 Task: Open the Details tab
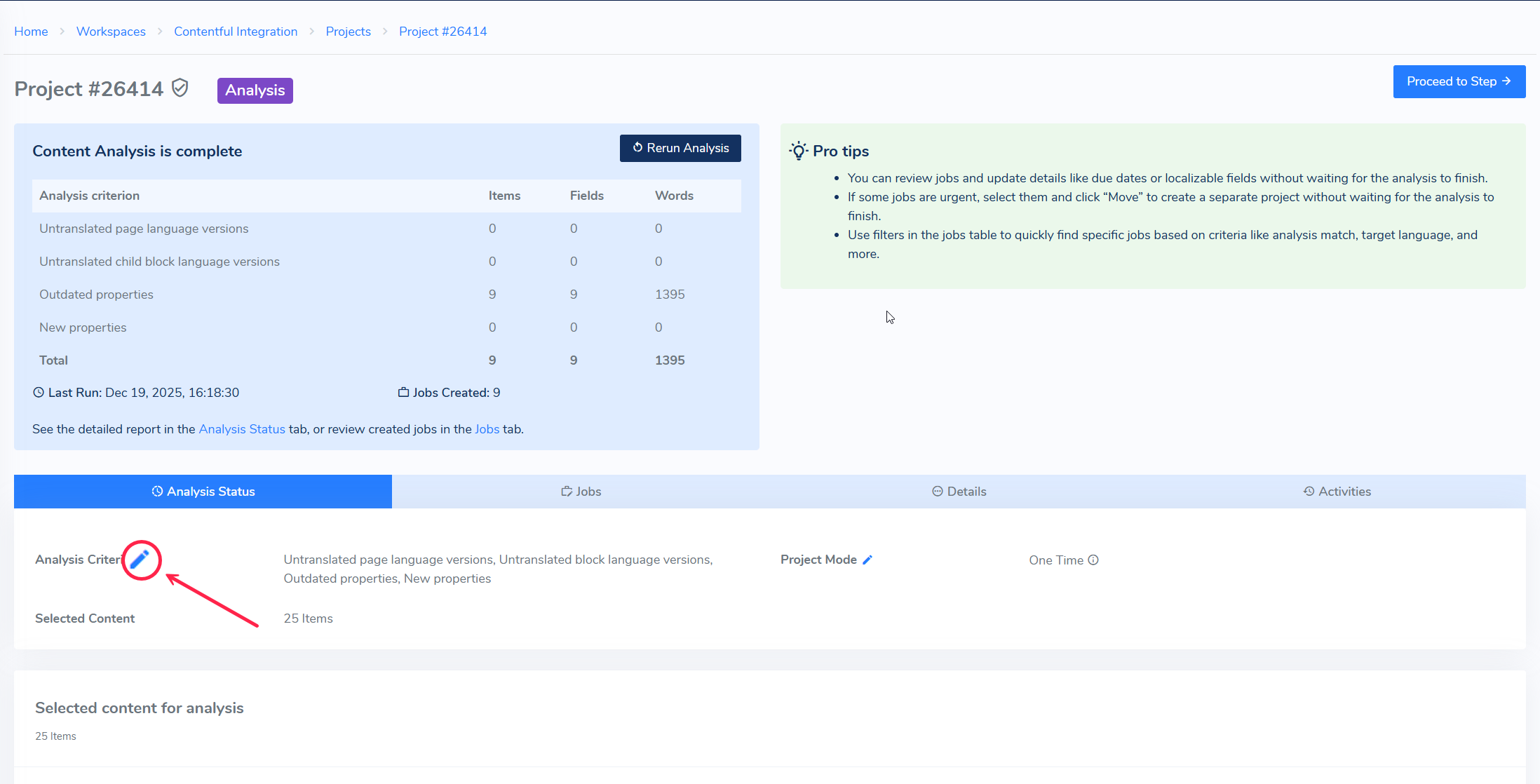click(x=959, y=492)
